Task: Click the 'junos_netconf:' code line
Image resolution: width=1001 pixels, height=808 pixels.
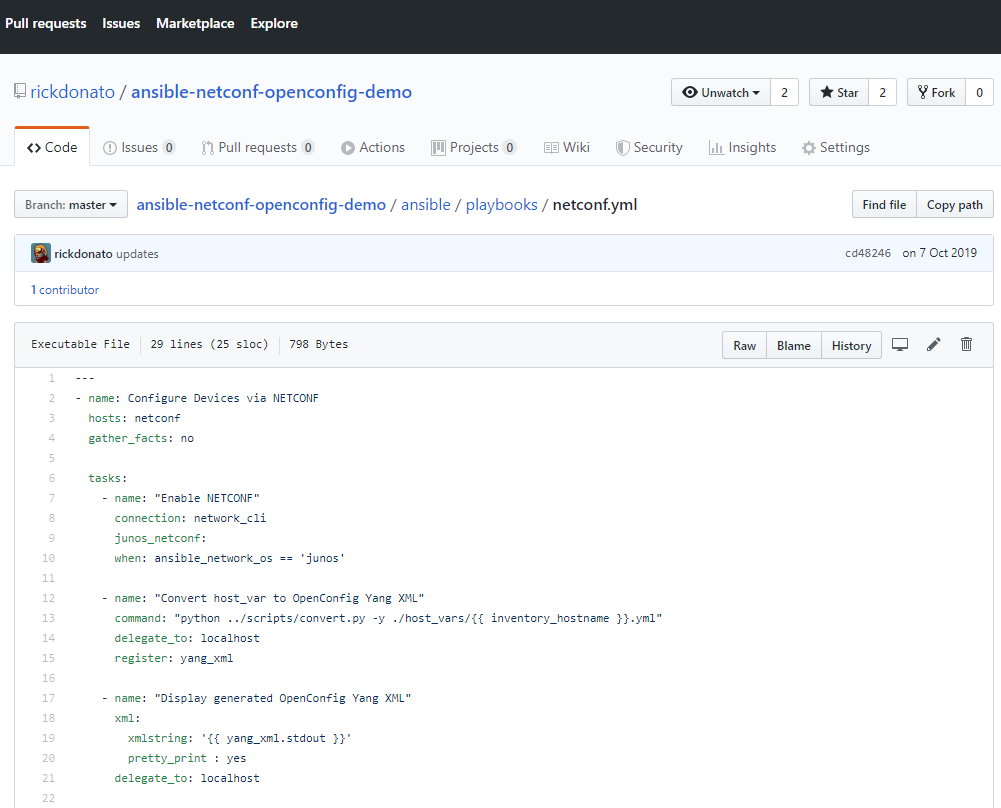Action: coord(160,538)
